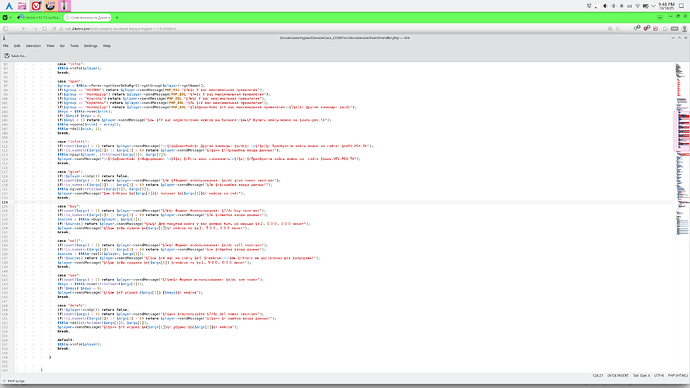Open the Tools menu
Image resolution: width=690 pixels, height=388 pixels.
pos(74,46)
